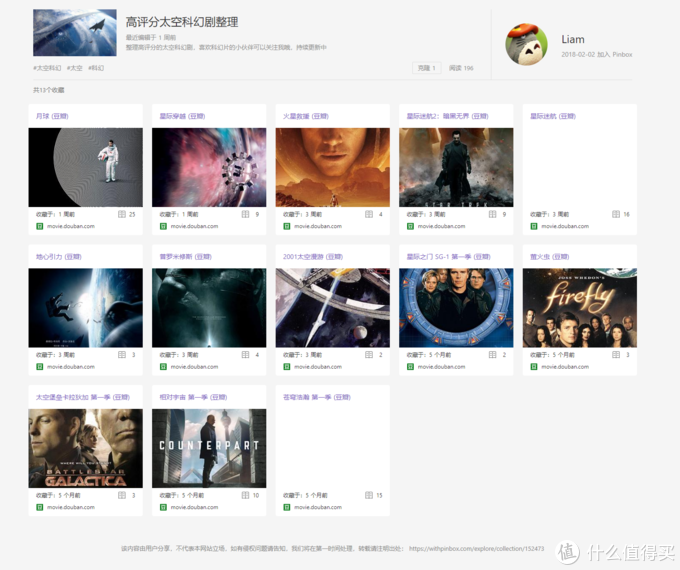Open the 萤火虫 (豆瓣) title link
This screenshot has width=680, height=570.
[x=549, y=257]
